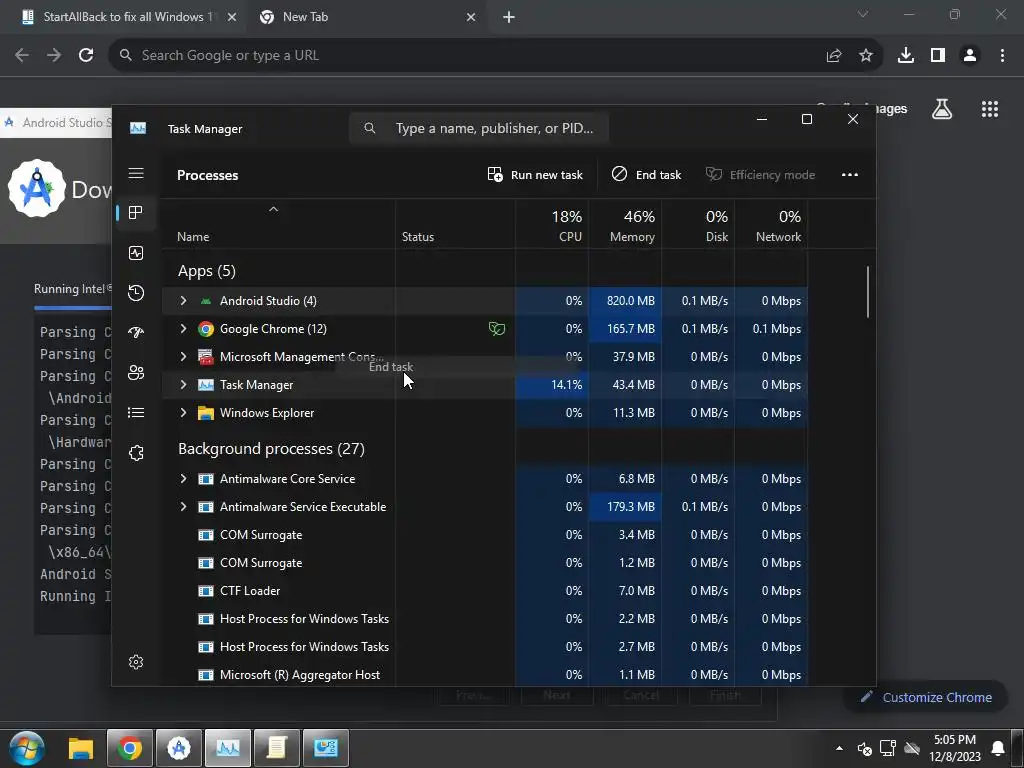Switch to Chrome via taskbar icon

[x=129, y=748]
